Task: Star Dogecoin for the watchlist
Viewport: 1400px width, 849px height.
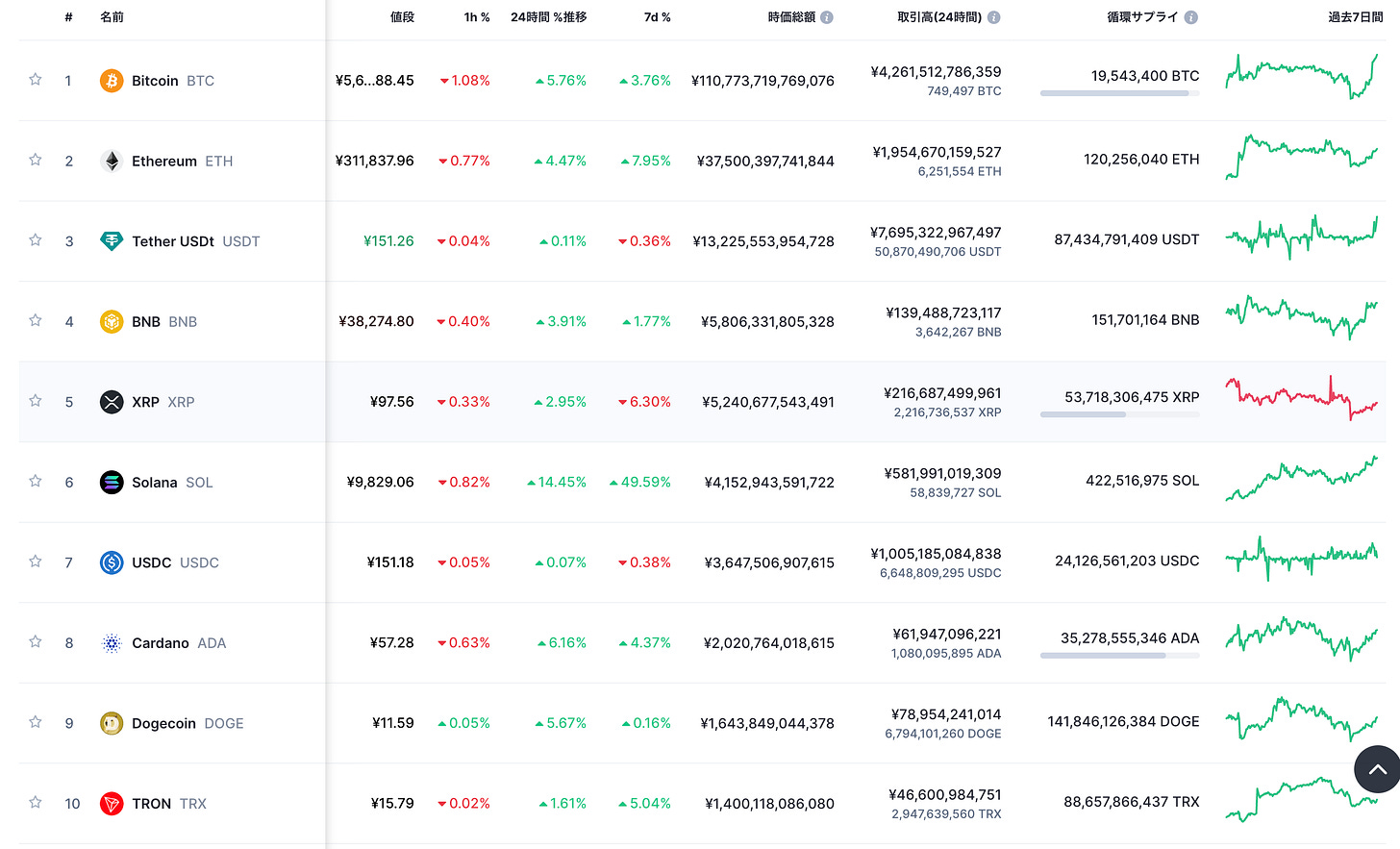Action: 36,722
